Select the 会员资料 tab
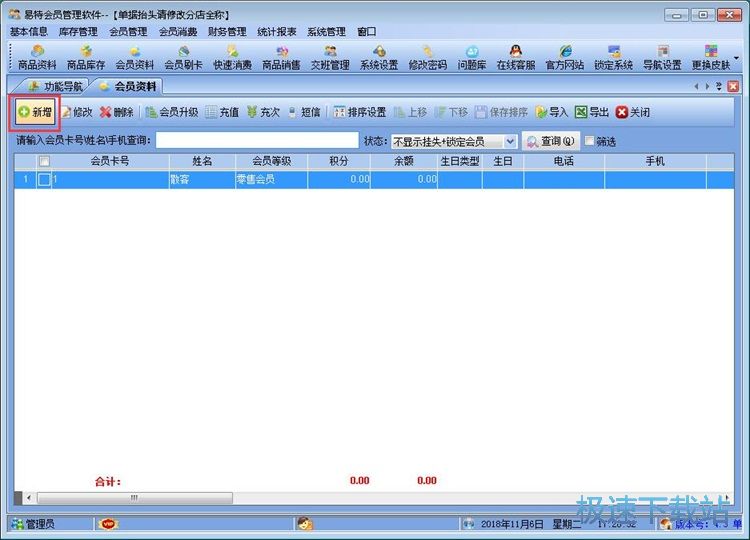750x540 pixels. coord(127,87)
